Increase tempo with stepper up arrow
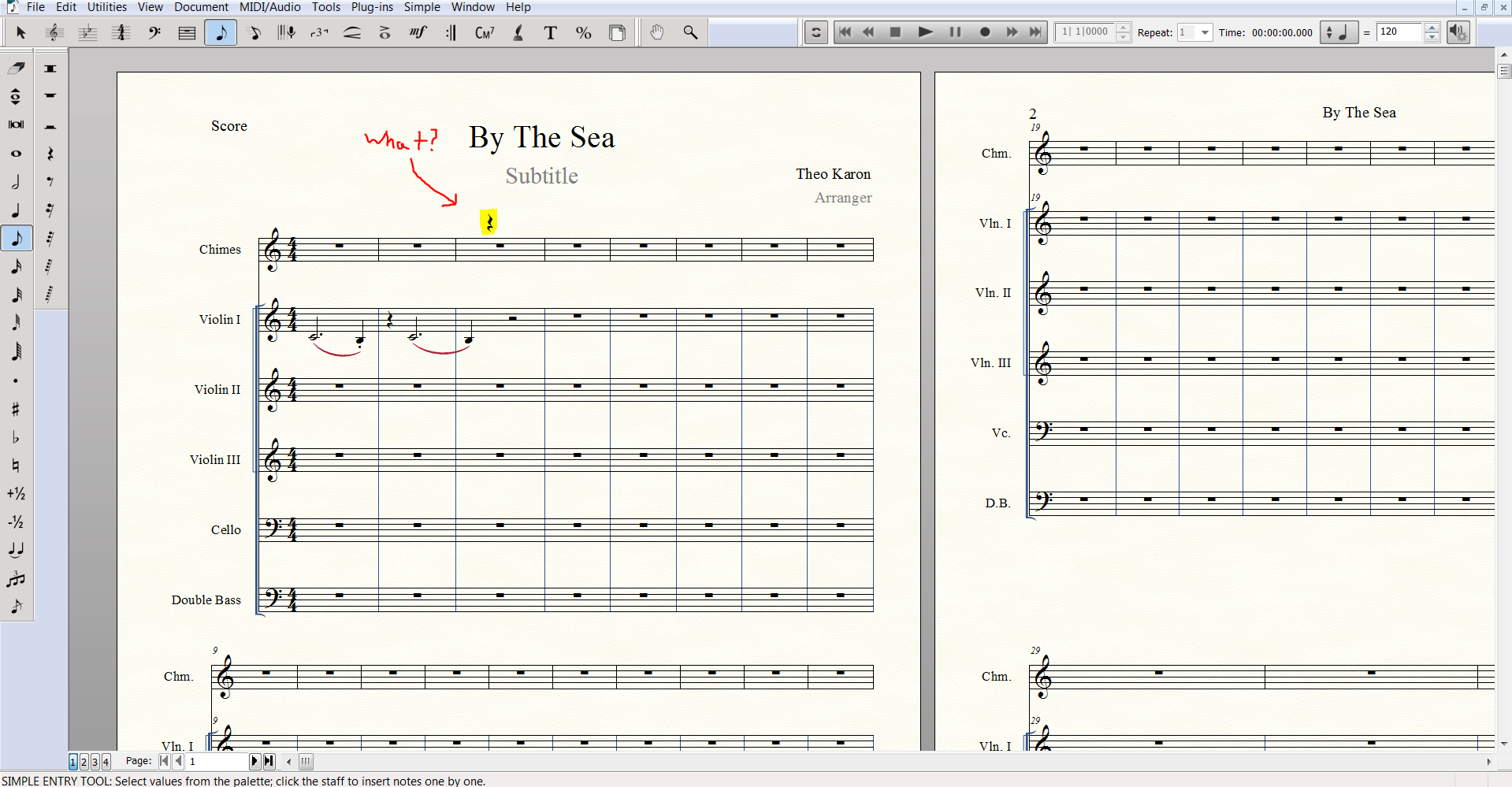The height and width of the screenshot is (787, 1512). point(1432,28)
